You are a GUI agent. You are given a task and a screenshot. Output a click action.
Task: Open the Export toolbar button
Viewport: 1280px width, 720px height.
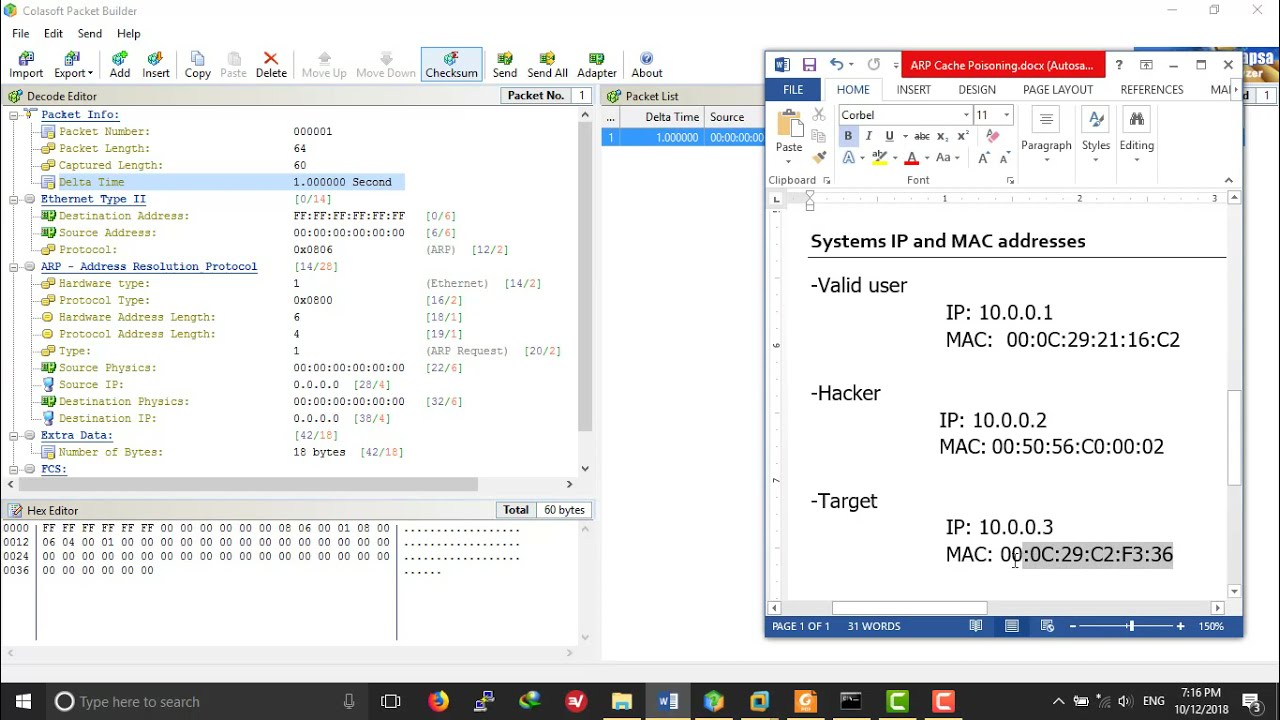coord(73,65)
